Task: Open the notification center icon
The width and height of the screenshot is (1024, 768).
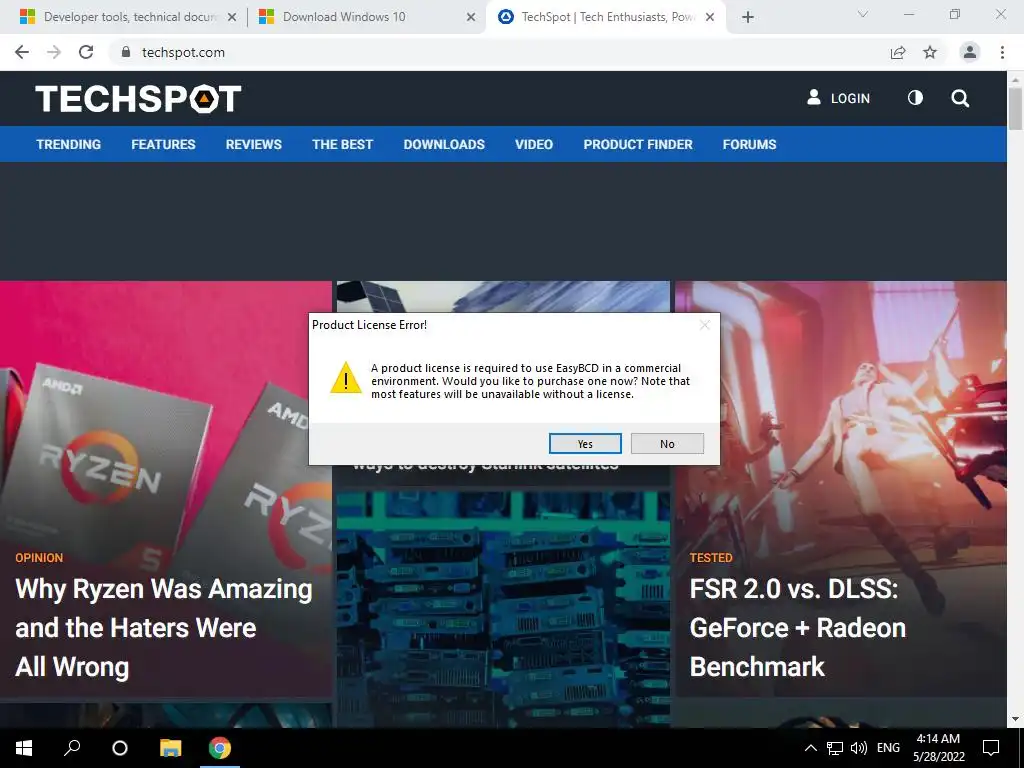Action: (991, 748)
